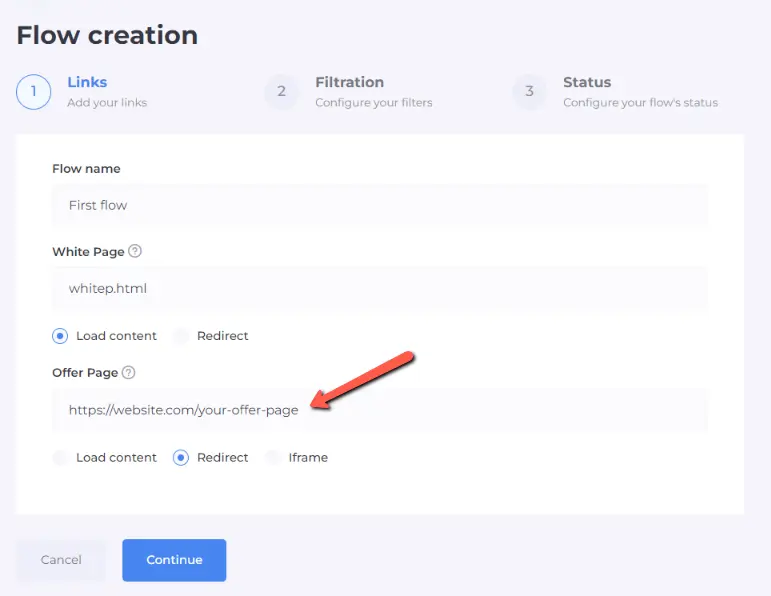Go to the Status step title
This screenshot has height=596, width=771.
click(587, 82)
